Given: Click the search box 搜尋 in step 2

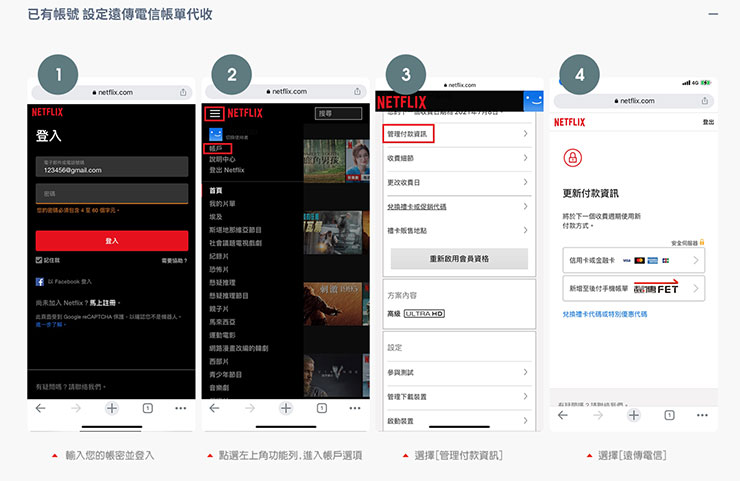Looking at the screenshot, I should click(338, 113).
